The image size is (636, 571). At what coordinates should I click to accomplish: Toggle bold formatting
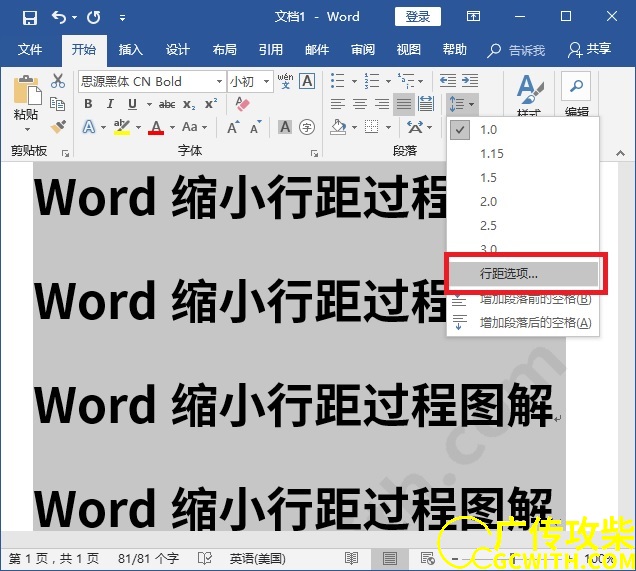(x=88, y=104)
